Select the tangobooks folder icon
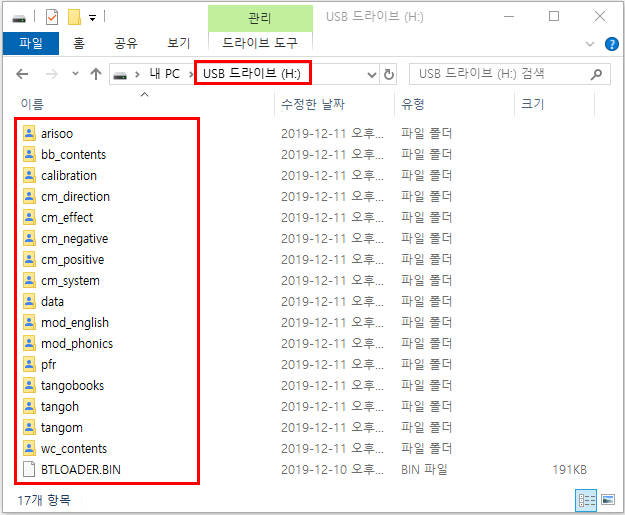 [29, 385]
